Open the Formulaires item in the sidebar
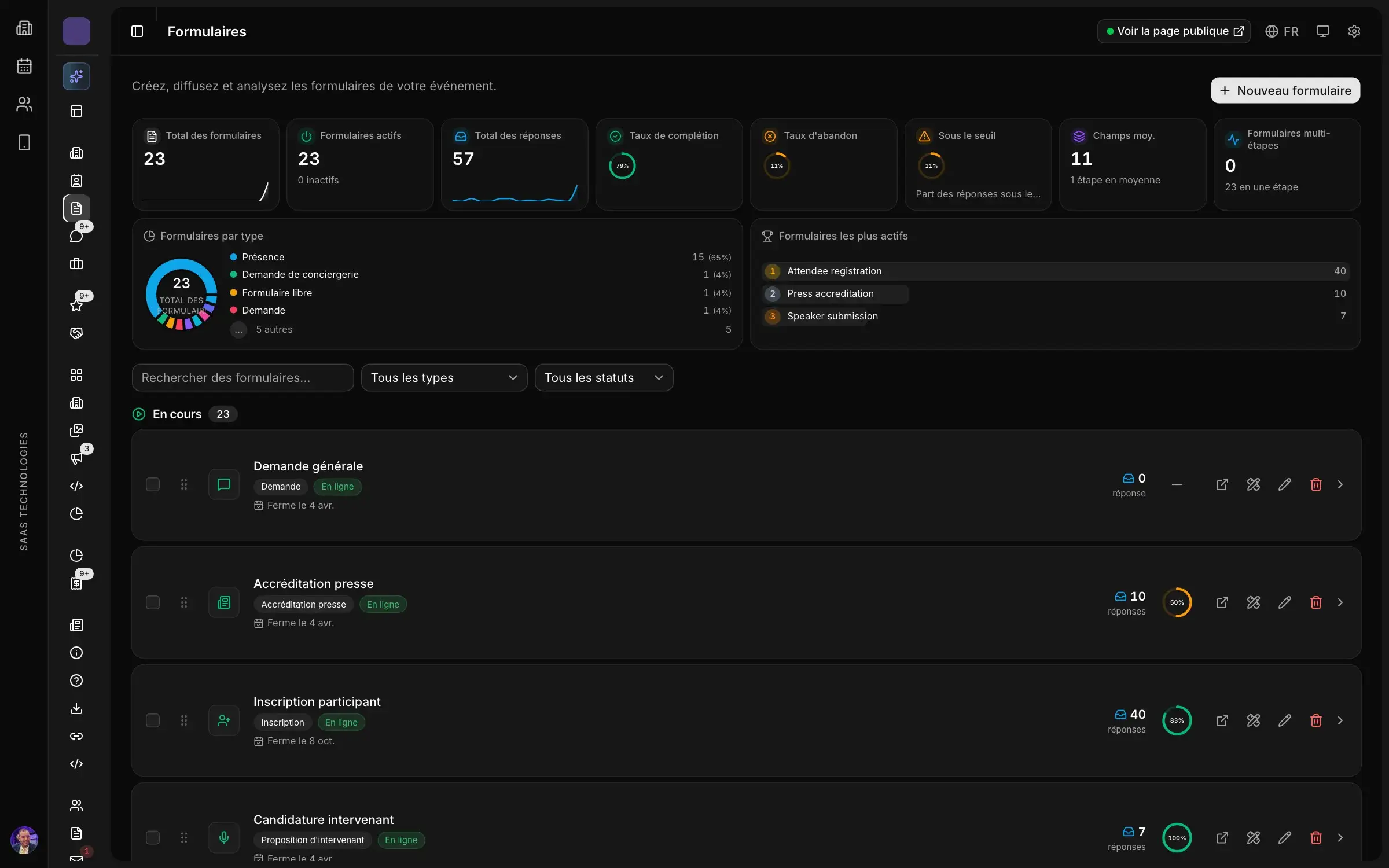Image resolution: width=1389 pixels, height=868 pixels. tap(76, 208)
